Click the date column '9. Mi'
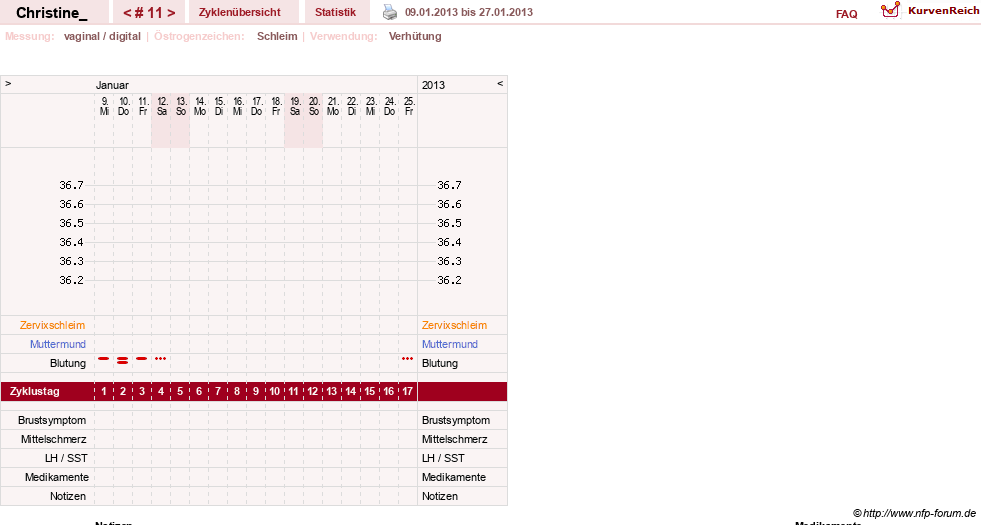 [x=104, y=106]
